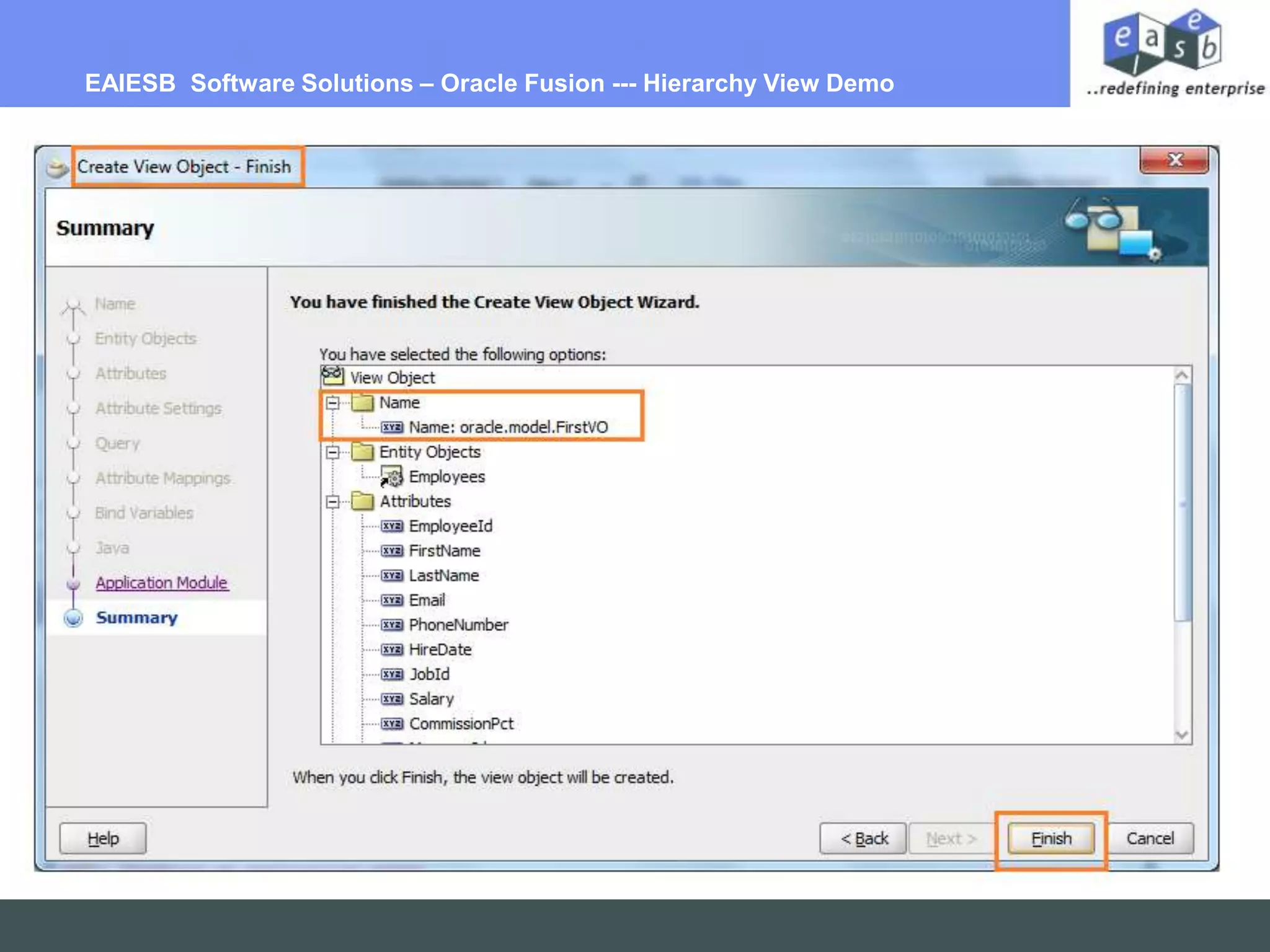Click the summary tree vertical scrollbar thumb
1270x952 pixels.
(1182, 503)
